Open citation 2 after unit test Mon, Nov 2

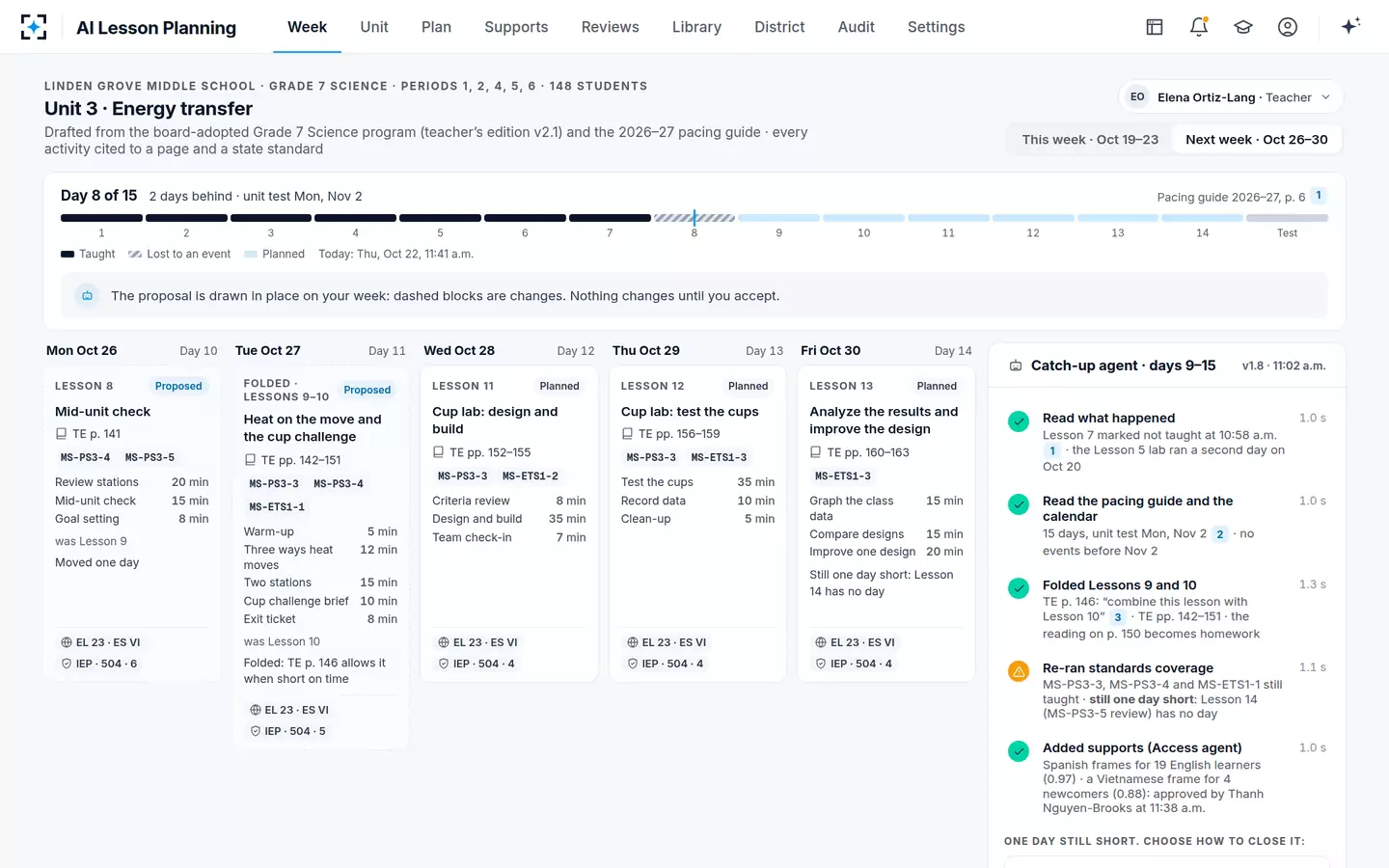[x=1220, y=534]
